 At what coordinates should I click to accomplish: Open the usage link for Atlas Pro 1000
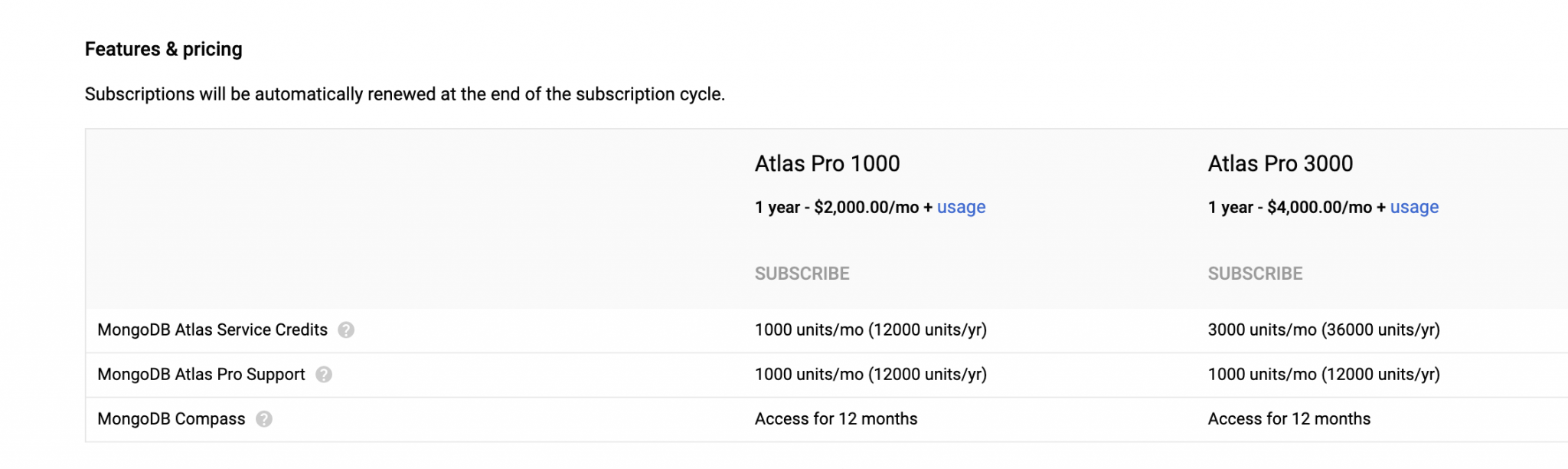click(x=961, y=207)
